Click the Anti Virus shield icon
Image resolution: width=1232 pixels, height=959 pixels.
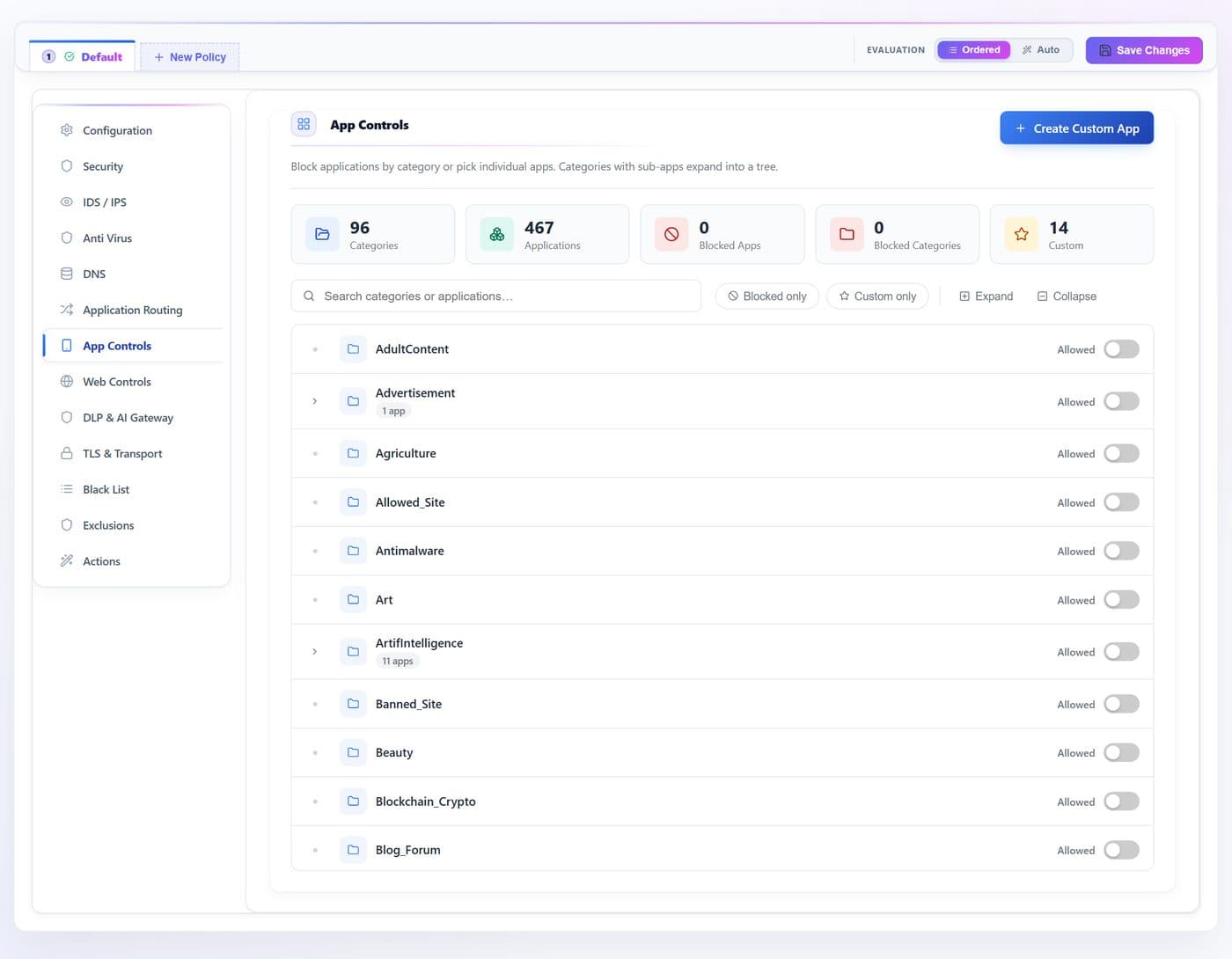click(x=66, y=238)
